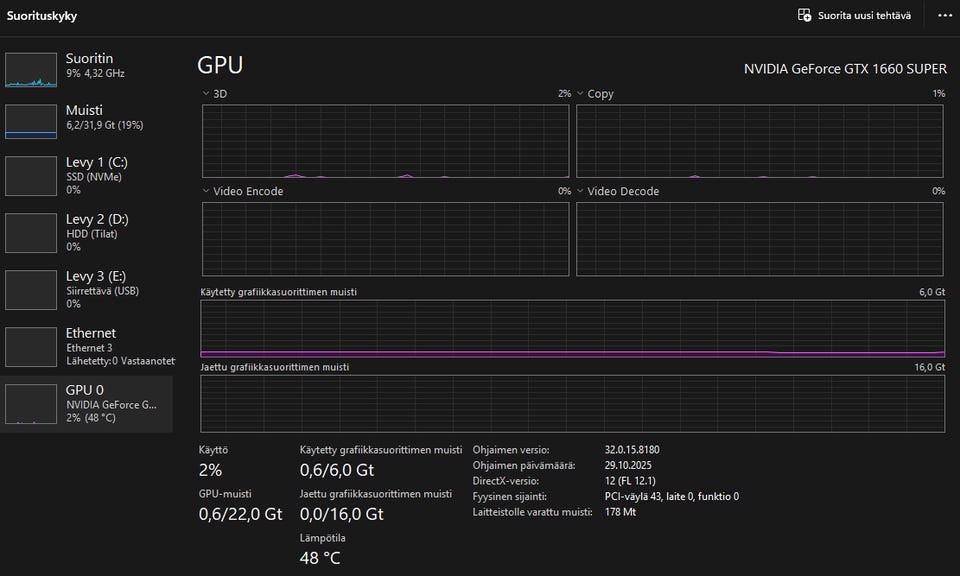This screenshot has height=576, width=960.
Task: Select the Muisti memory mini graph
Action: 32,121
